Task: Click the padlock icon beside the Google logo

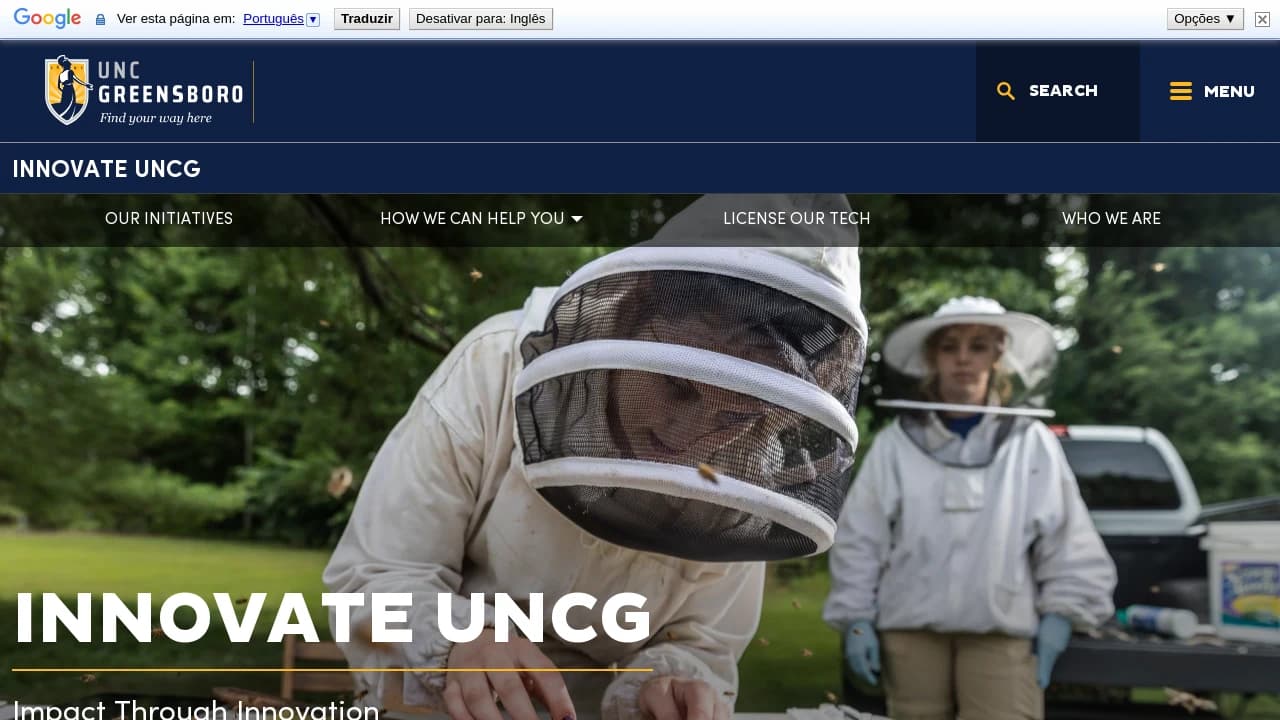Action: point(100,19)
